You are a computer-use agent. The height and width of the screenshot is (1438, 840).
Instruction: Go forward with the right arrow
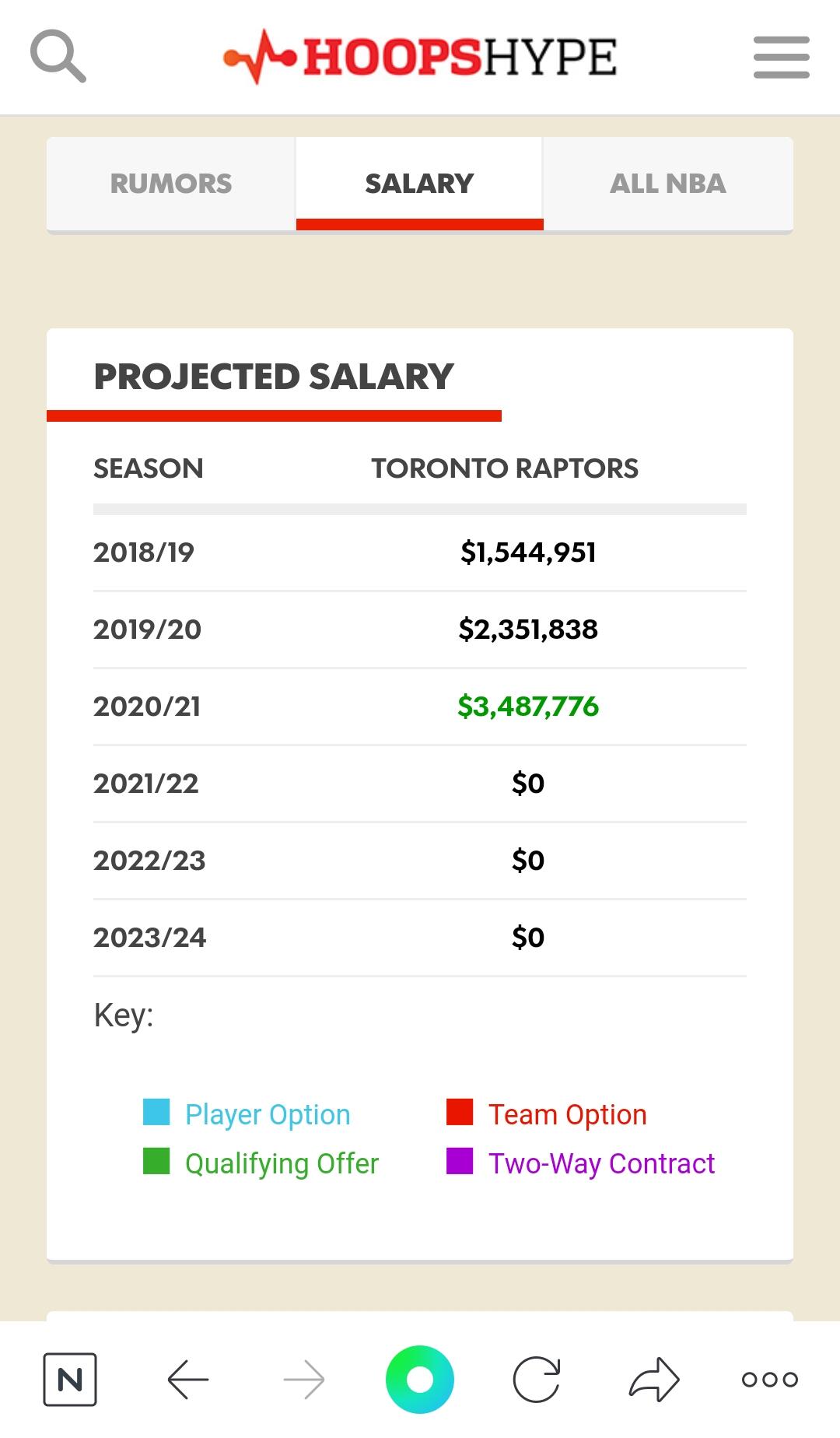[304, 1380]
